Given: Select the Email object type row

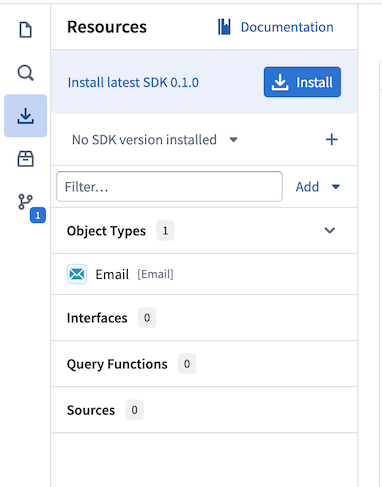Looking at the screenshot, I should coord(204,274).
